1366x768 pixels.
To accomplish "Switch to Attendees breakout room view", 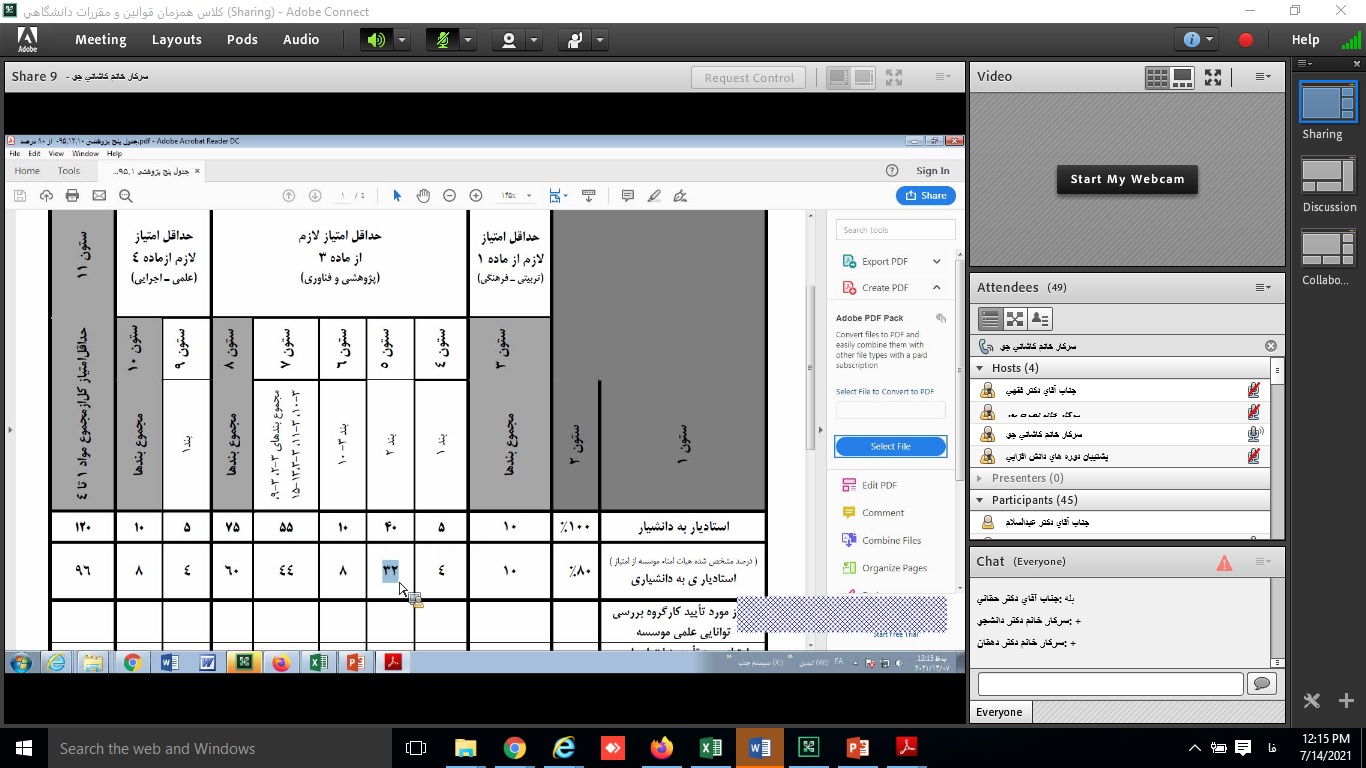I will tap(1015, 319).
